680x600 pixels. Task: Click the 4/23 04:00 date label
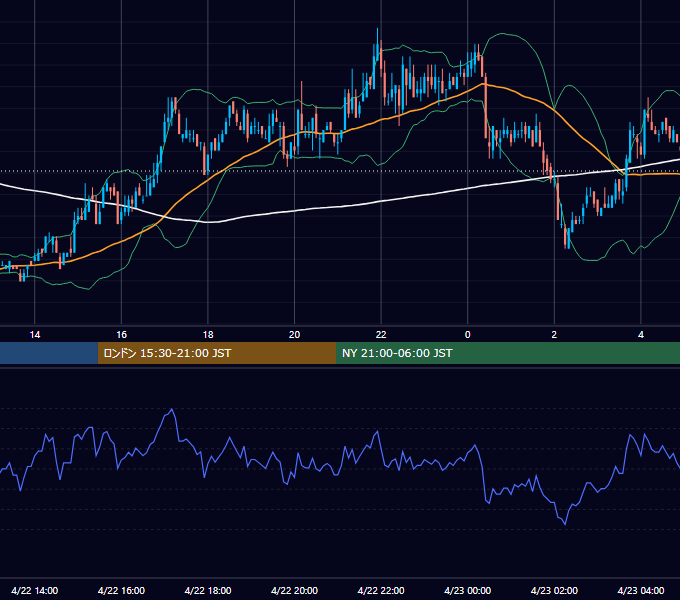click(641, 590)
